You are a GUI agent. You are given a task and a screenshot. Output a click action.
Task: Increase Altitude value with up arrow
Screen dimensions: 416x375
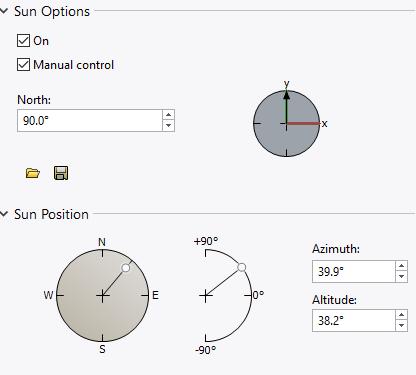coord(401,315)
